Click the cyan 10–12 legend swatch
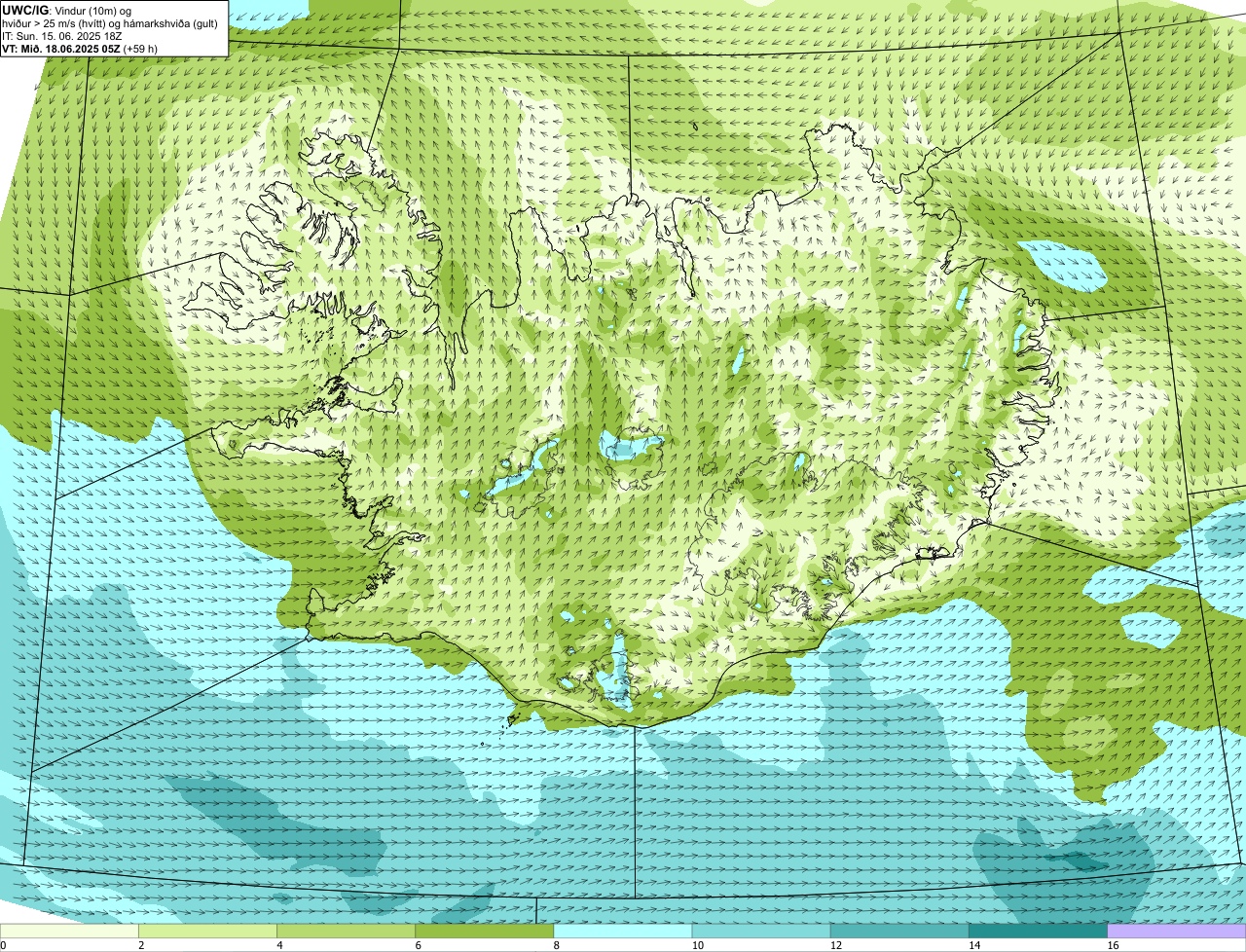The image size is (1246, 952). [761, 932]
